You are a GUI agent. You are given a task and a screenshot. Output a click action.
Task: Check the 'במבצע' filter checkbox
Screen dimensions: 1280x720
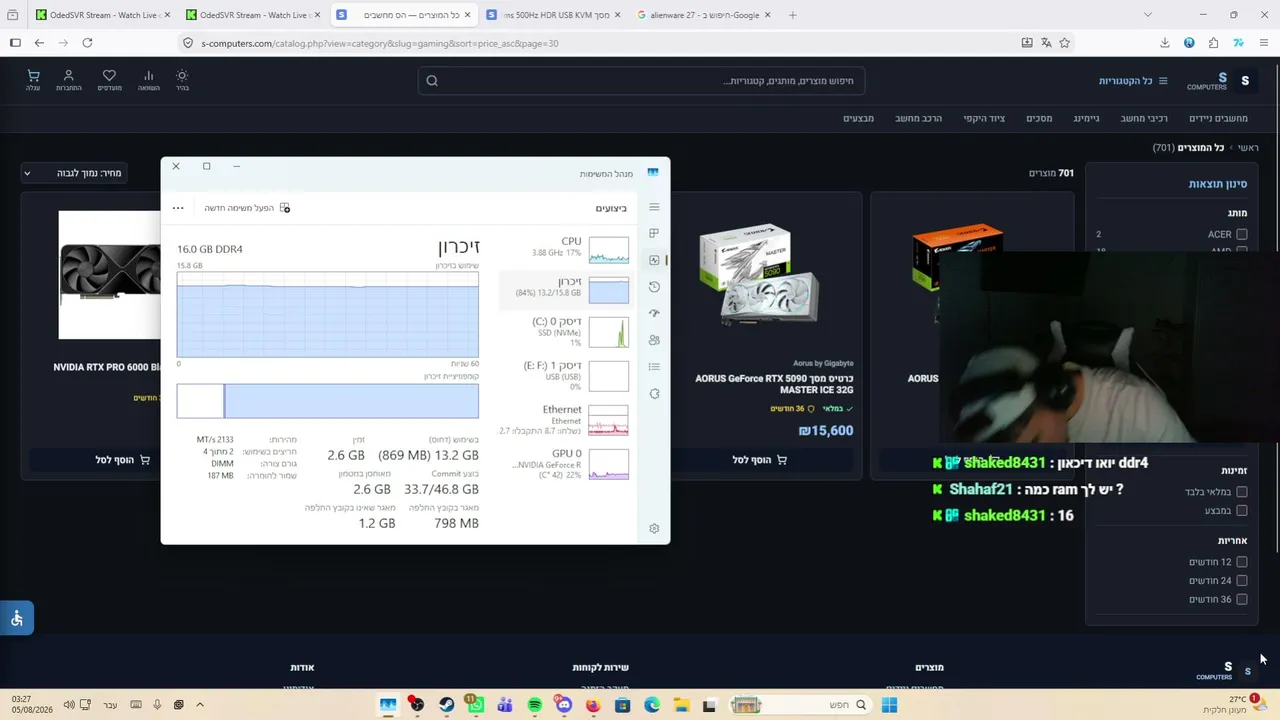(1242, 511)
